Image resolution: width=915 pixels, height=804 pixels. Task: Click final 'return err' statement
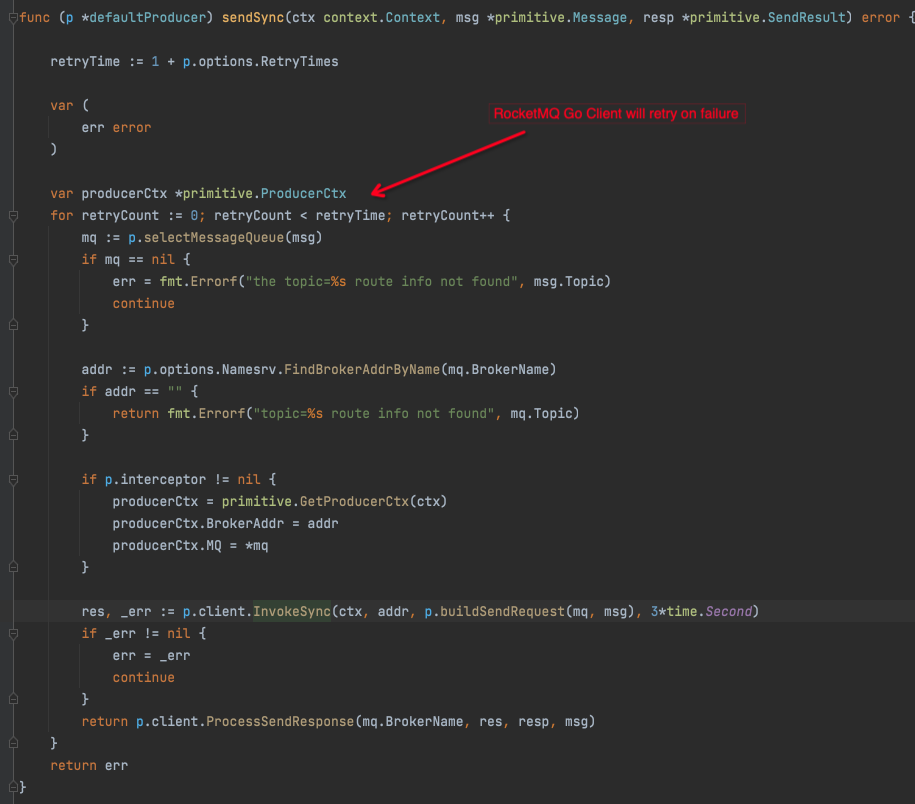point(89,765)
